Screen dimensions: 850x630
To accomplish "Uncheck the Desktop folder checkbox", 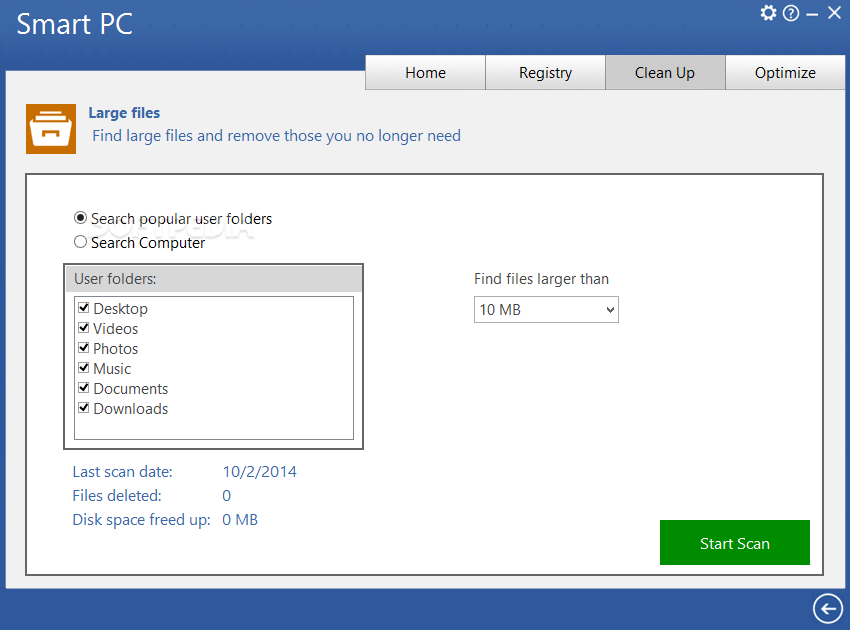I will tap(83, 308).
